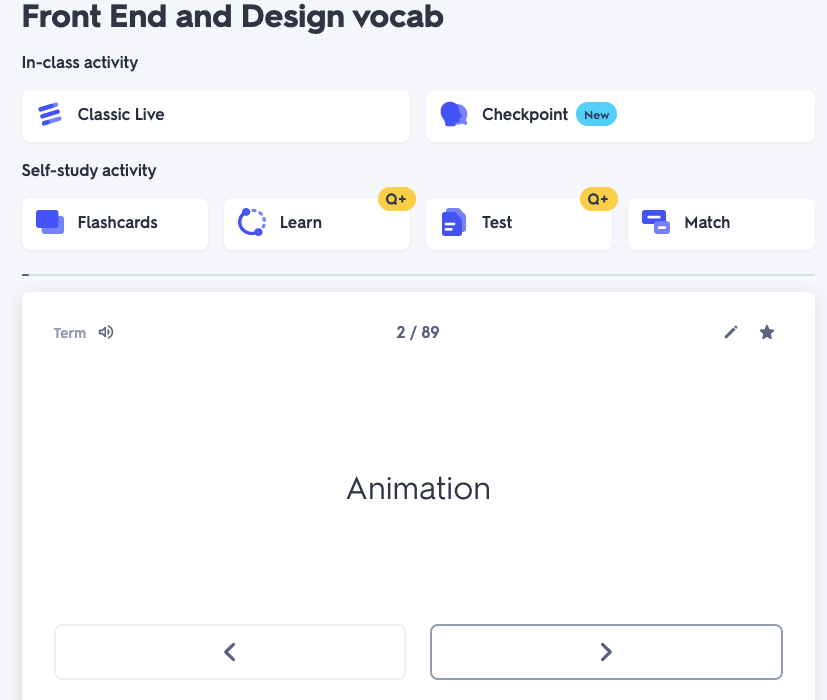Click the Q+ badge on Test
The height and width of the screenshot is (700, 827).
click(x=598, y=199)
